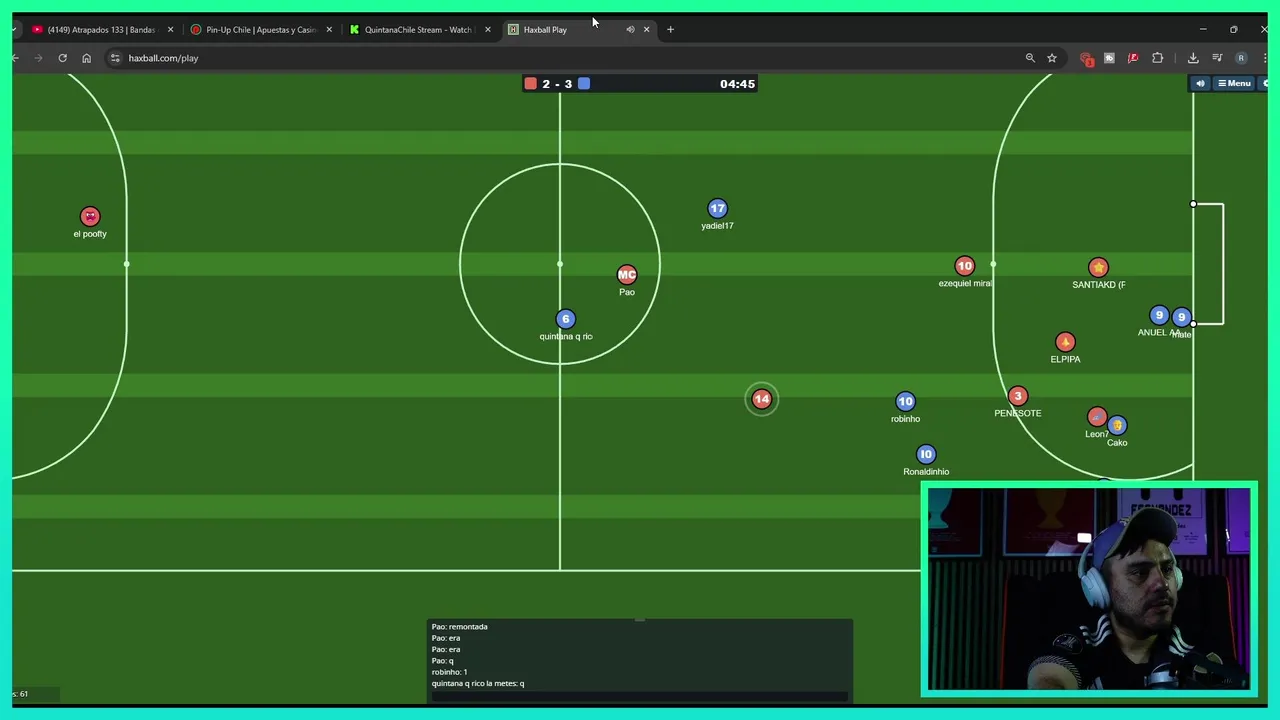The width and height of the screenshot is (1280, 720).
Task: Open the Haxball Menu button
Action: pyautogui.click(x=1234, y=84)
